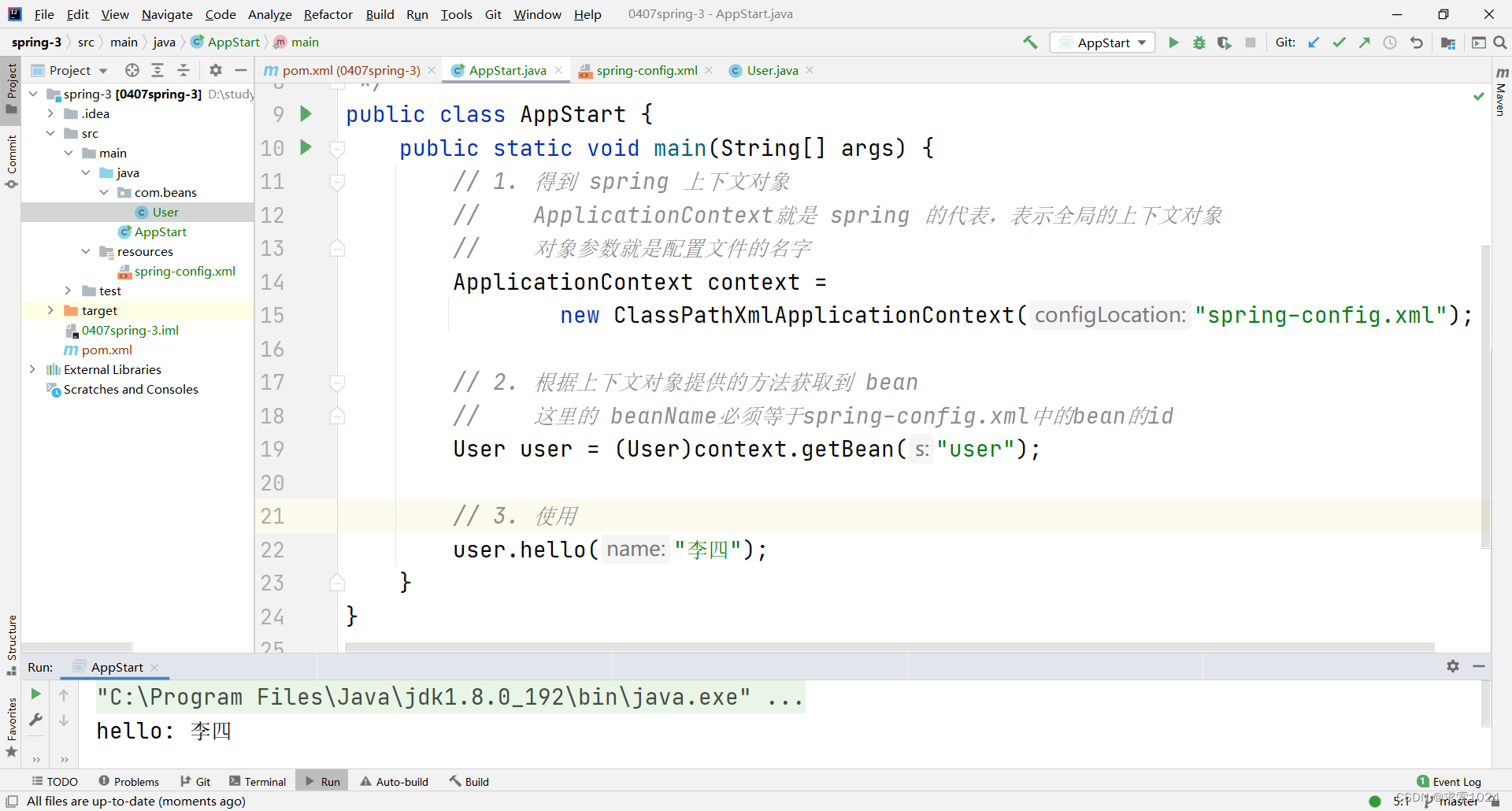Run with coverage icon in toolbar

pyautogui.click(x=1224, y=43)
